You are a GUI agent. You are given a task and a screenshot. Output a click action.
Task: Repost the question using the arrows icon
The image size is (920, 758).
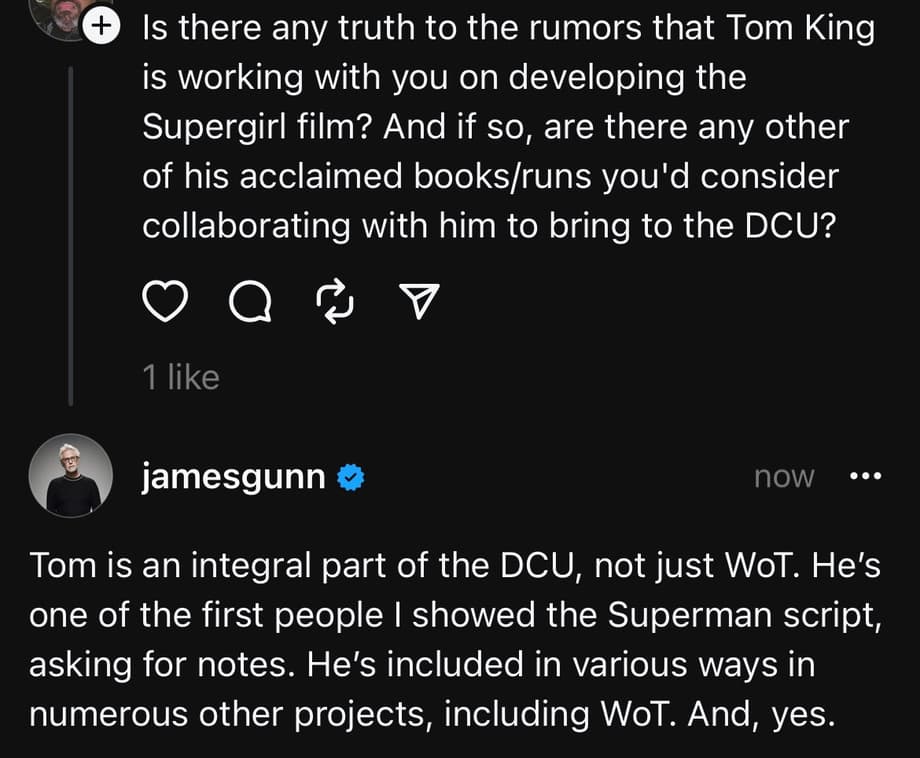pos(333,299)
